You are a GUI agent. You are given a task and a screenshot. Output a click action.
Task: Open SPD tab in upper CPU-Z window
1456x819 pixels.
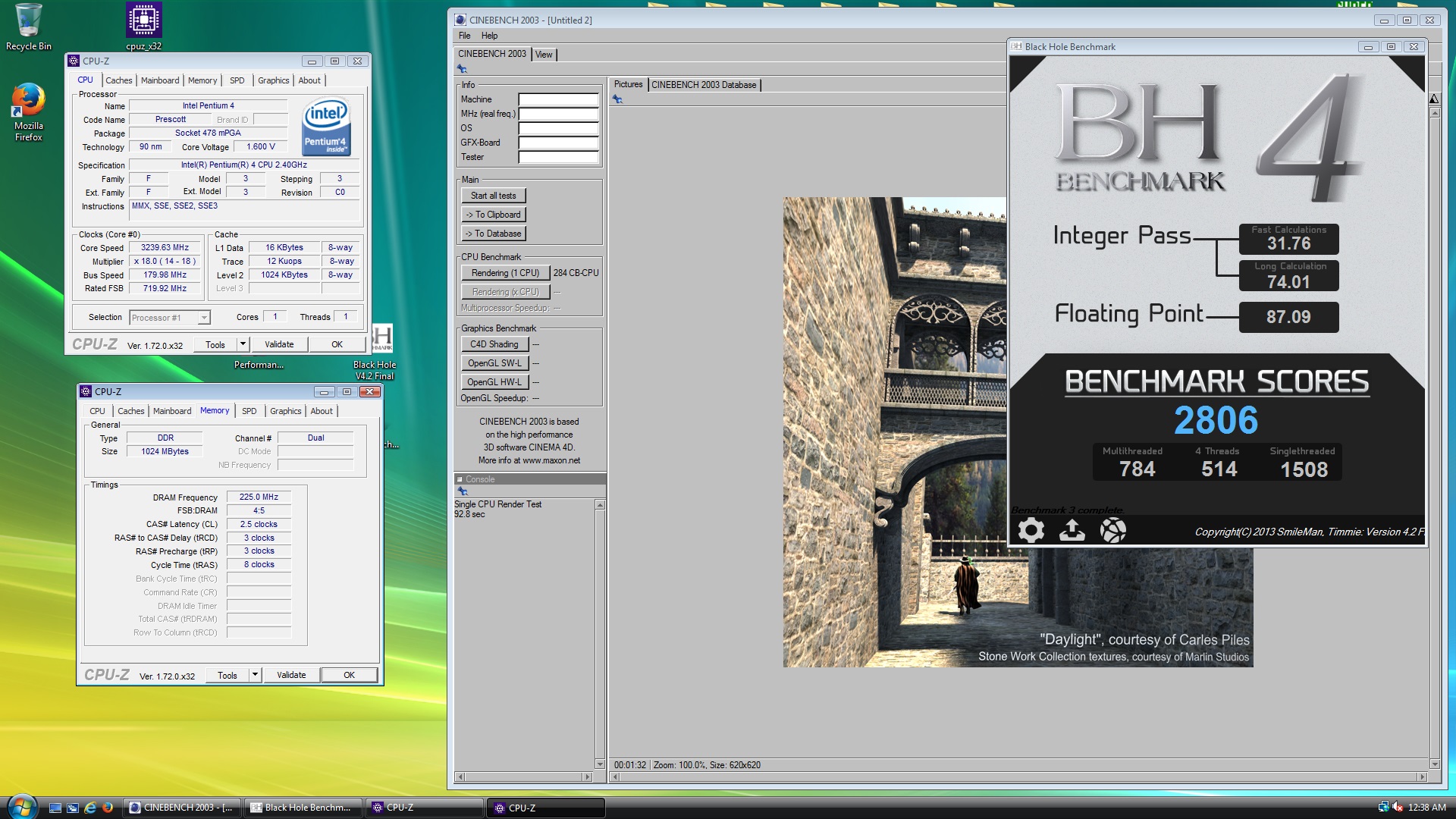click(237, 80)
